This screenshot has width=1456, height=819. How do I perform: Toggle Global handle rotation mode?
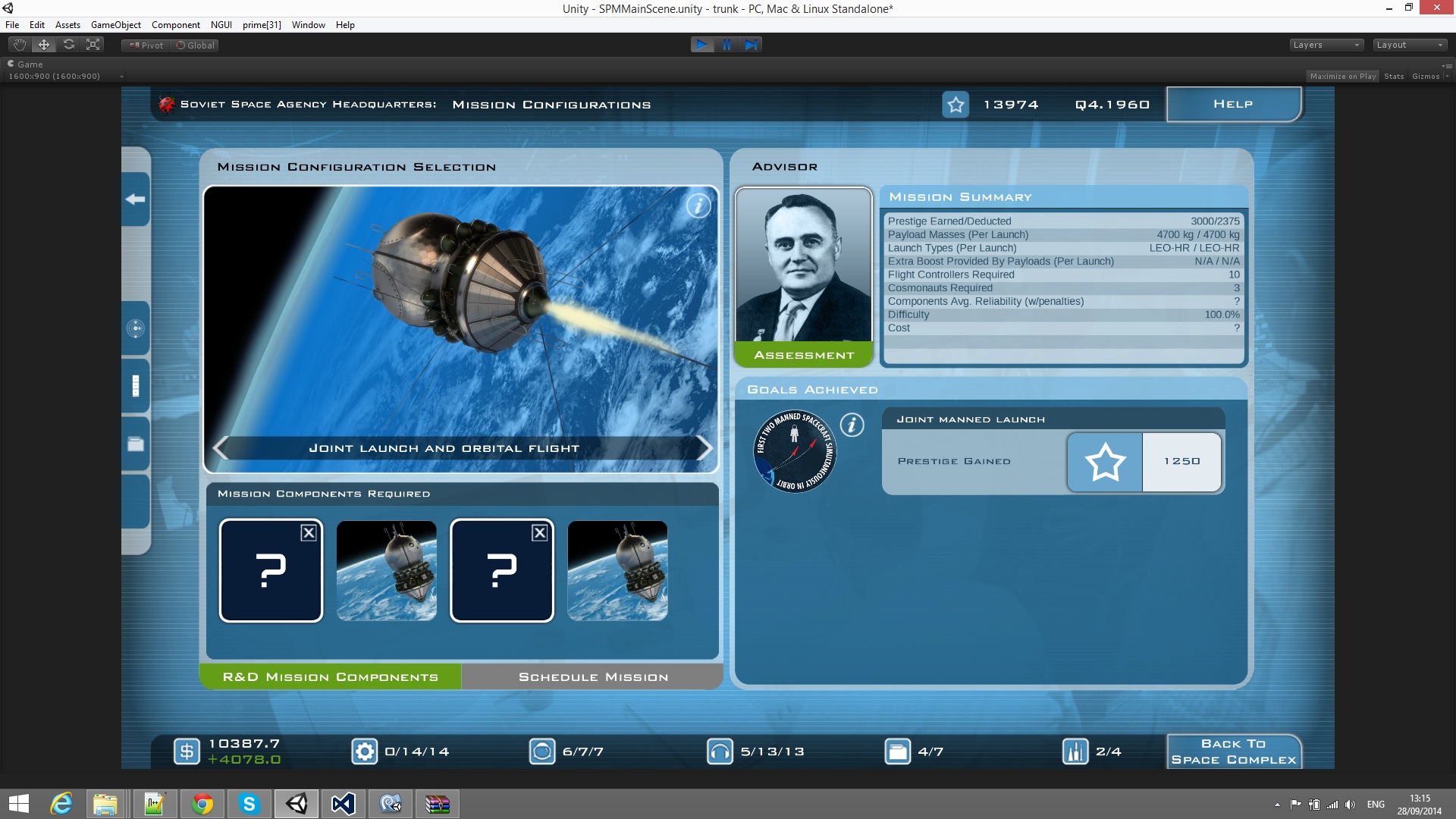[196, 45]
